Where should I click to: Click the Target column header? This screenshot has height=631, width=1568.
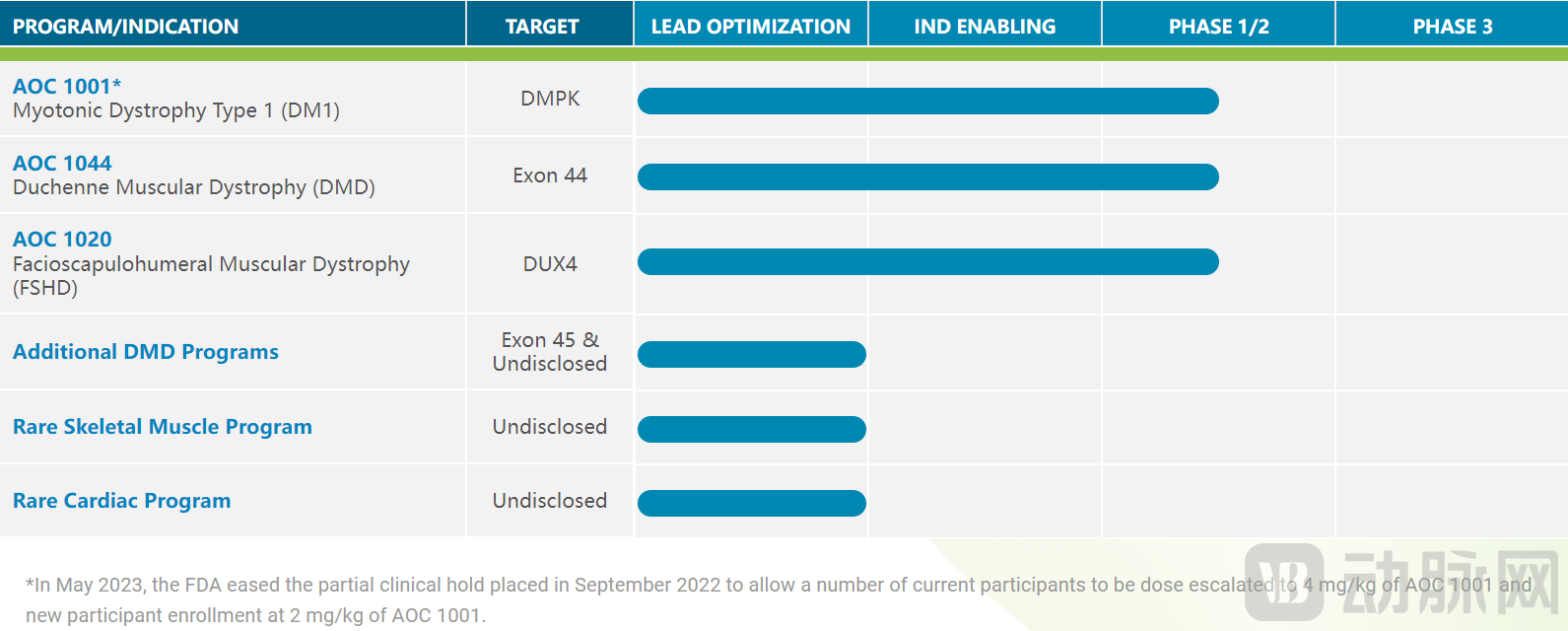(x=542, y=27)
